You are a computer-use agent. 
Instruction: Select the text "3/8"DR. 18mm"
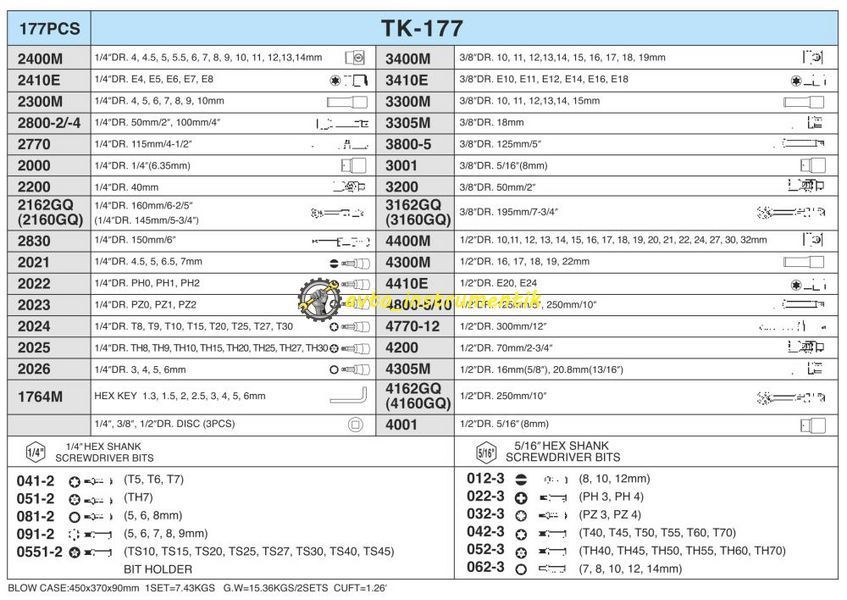[x=492, y=122]
